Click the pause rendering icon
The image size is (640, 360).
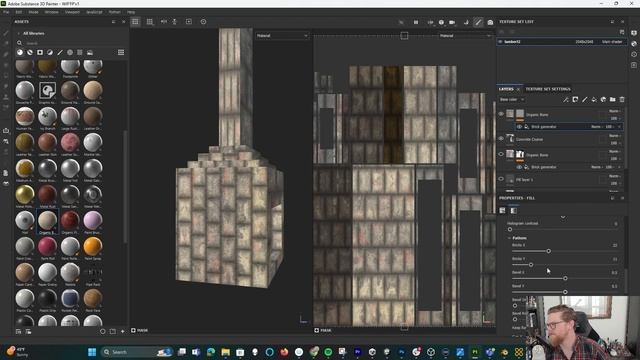416,22
